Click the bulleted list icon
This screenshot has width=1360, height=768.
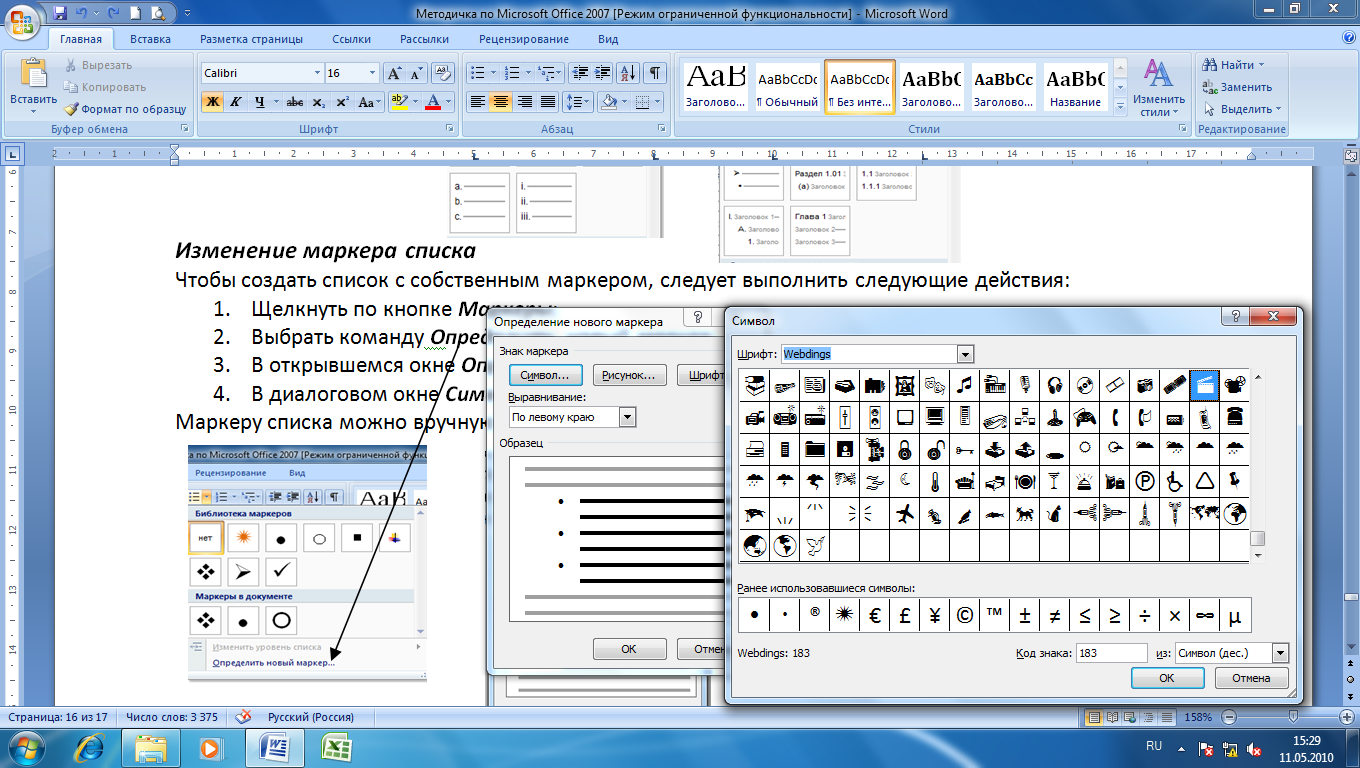477,73
